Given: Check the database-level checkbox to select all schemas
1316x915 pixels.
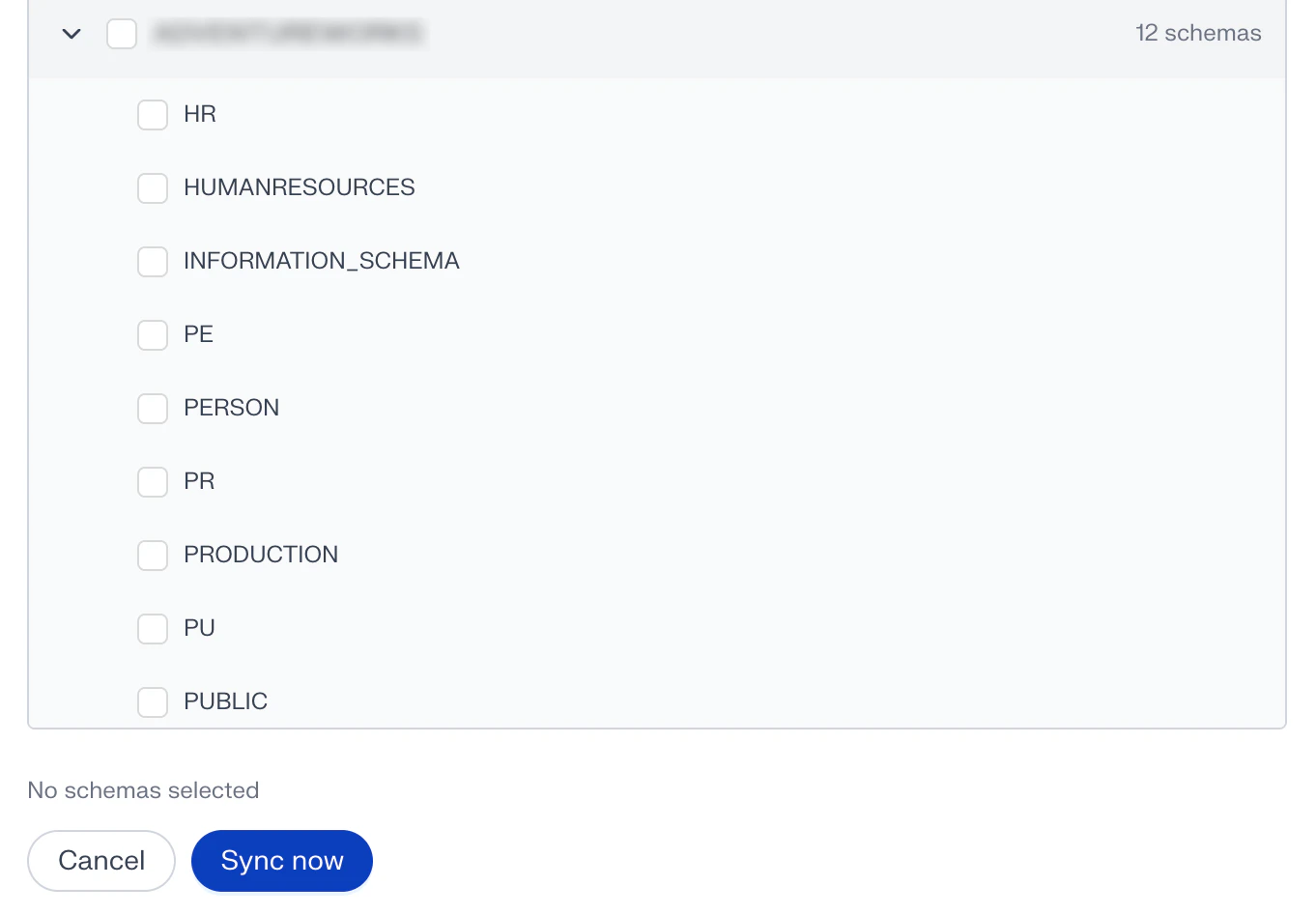Looking at the screenshot, I should coord(122,33).
